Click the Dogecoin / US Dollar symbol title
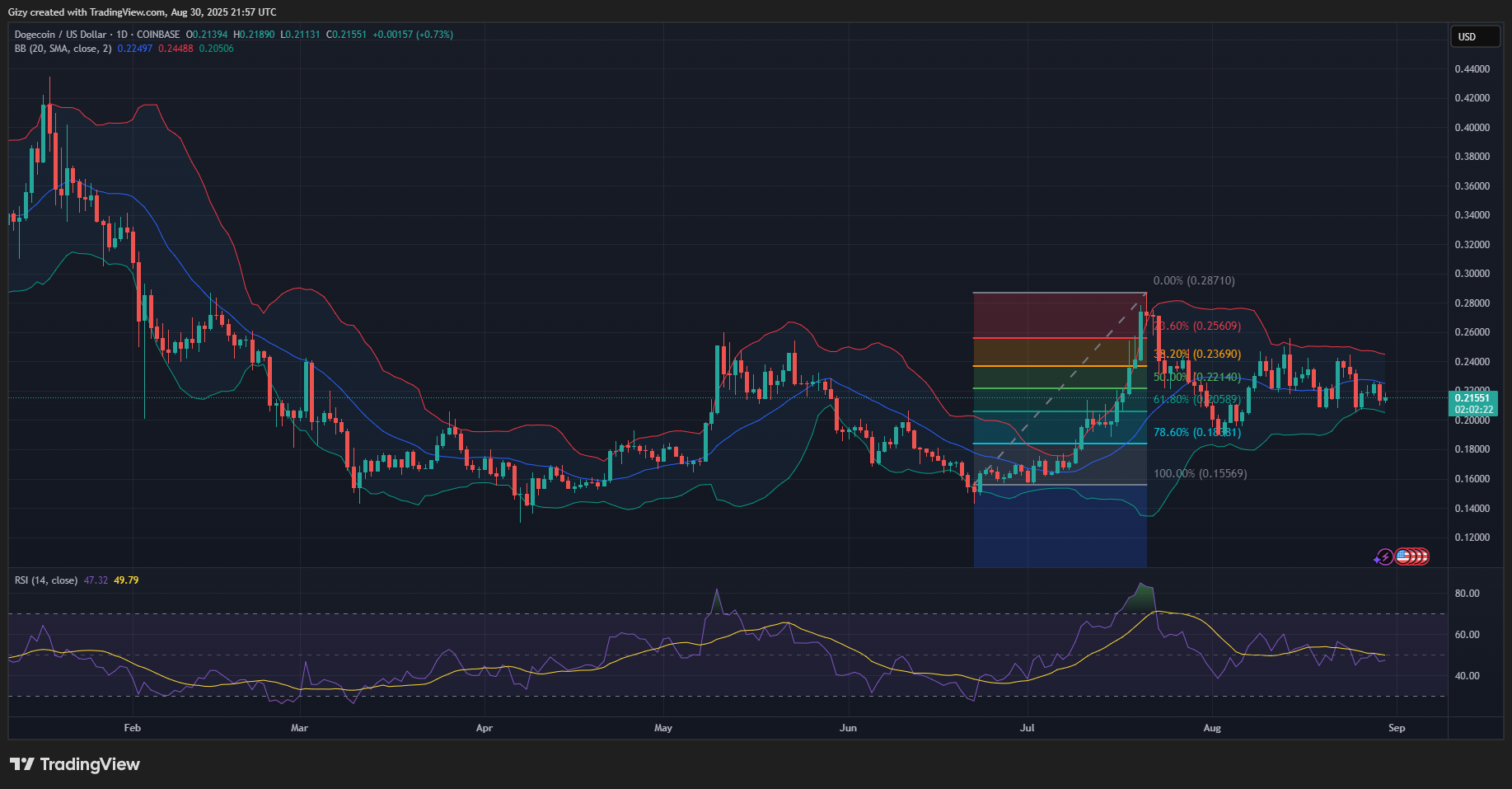This screenshot has height=789, width=1512. coord(60,35)
